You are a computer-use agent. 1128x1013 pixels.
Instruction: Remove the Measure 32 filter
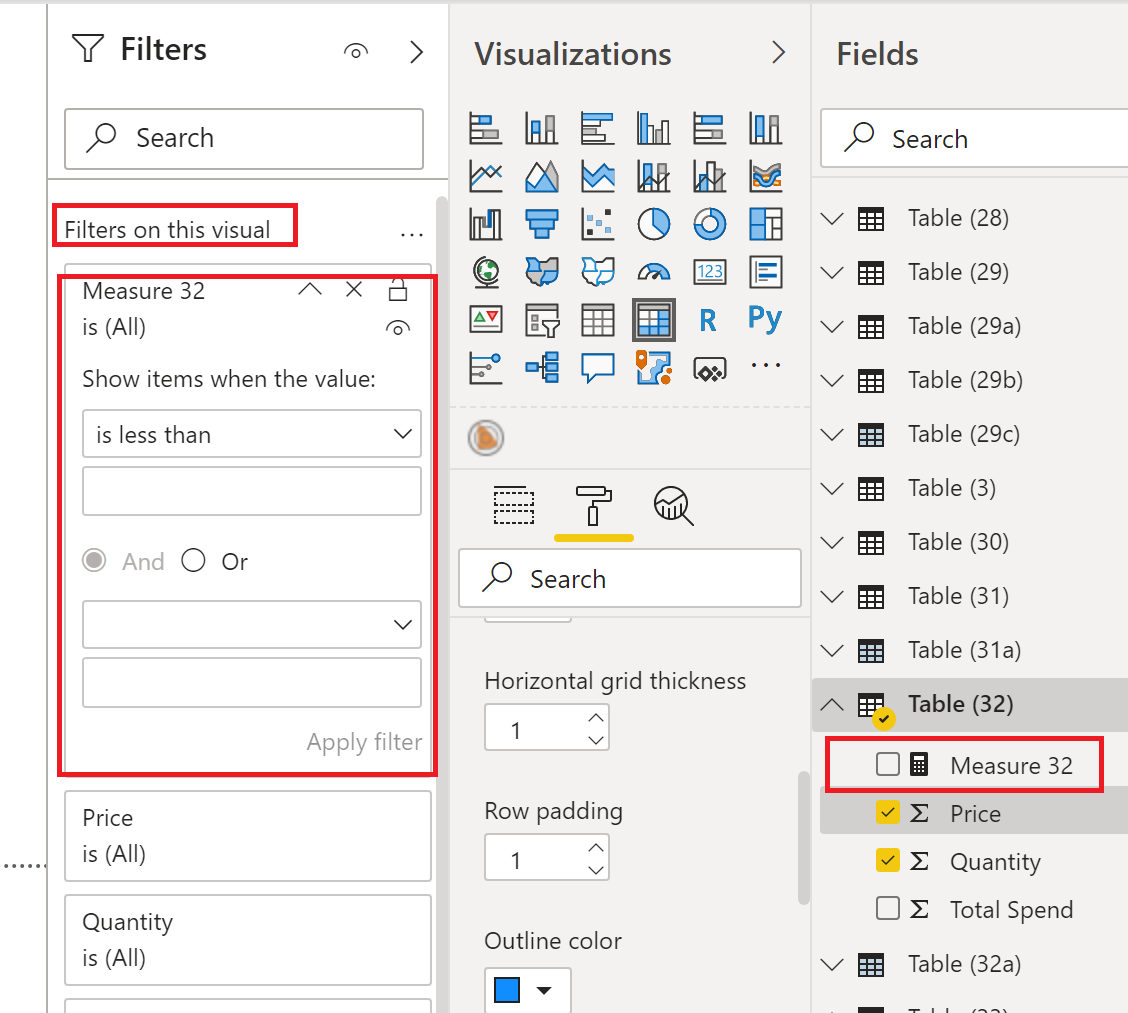pyautogui.click(x=354, y=289)
